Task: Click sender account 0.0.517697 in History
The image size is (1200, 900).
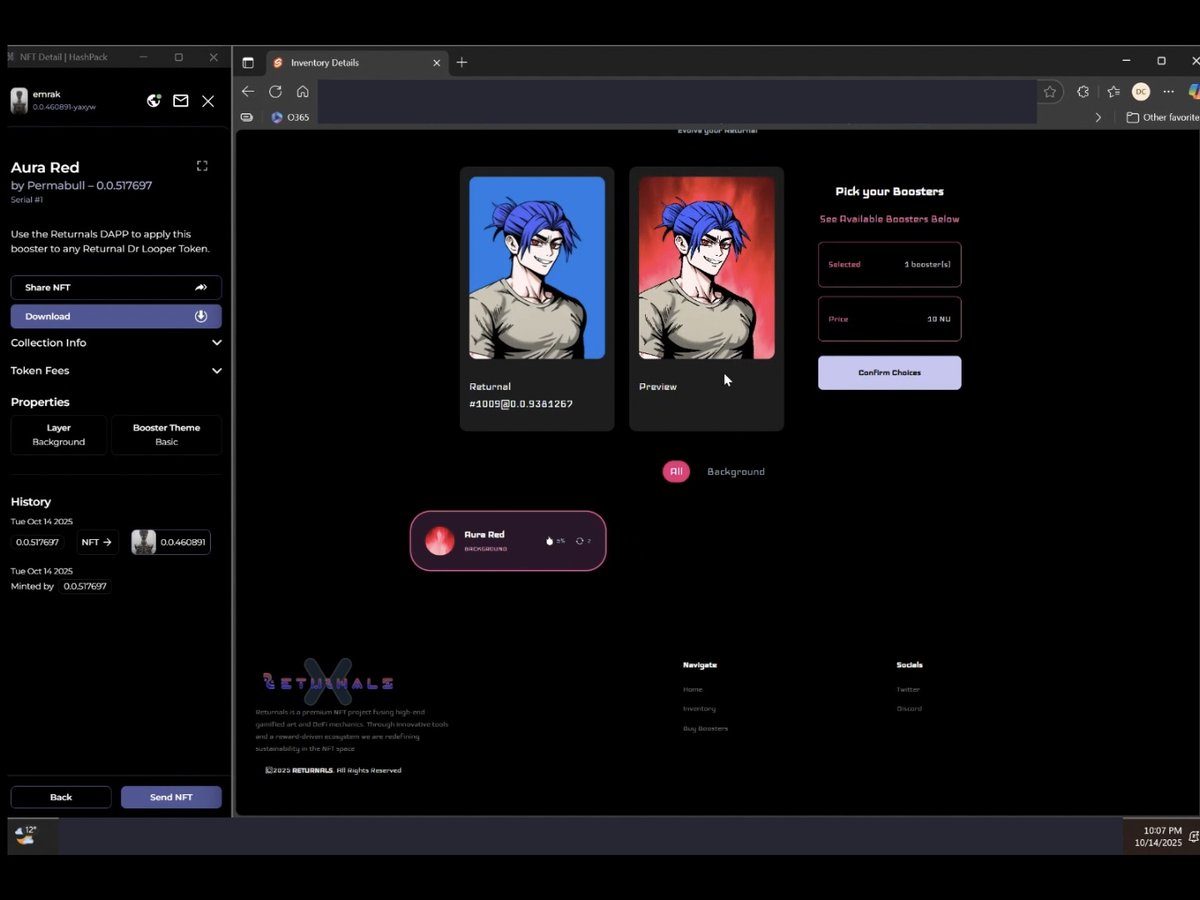Action: (37, 542)
